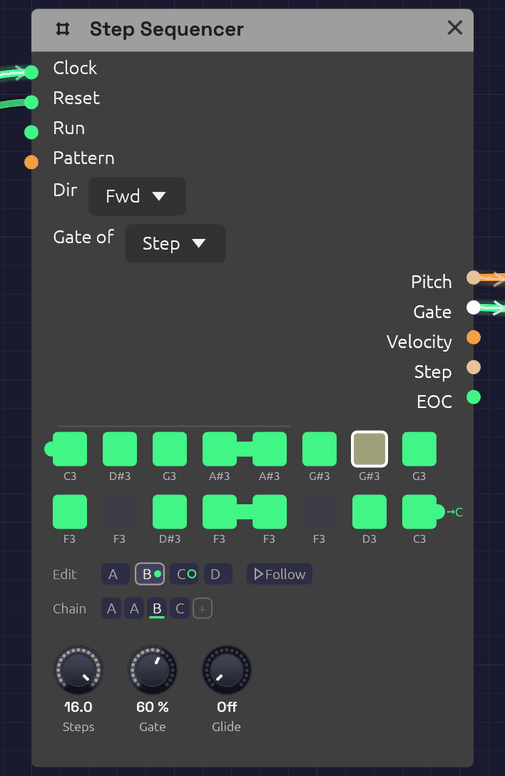Click the C slot in Chain
The height and width of the screenshot is (776, 505).
coord(180,609)
